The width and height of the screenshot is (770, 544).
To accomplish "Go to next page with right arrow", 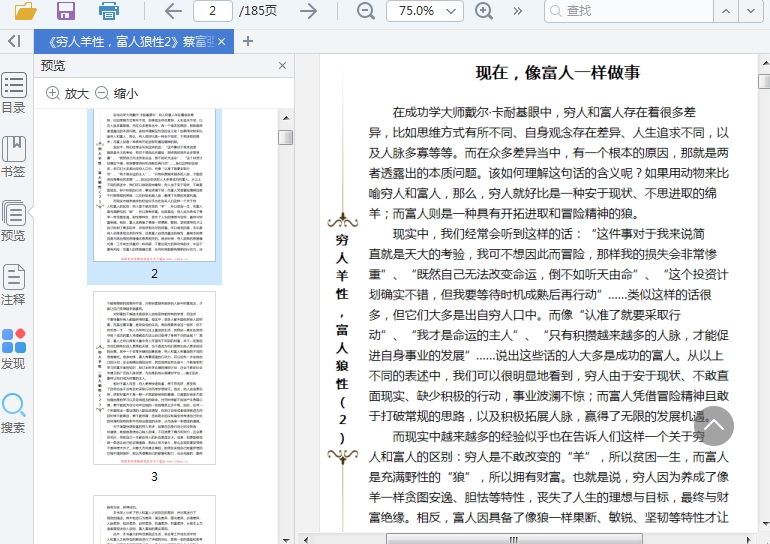I will (x=308, y=11).
